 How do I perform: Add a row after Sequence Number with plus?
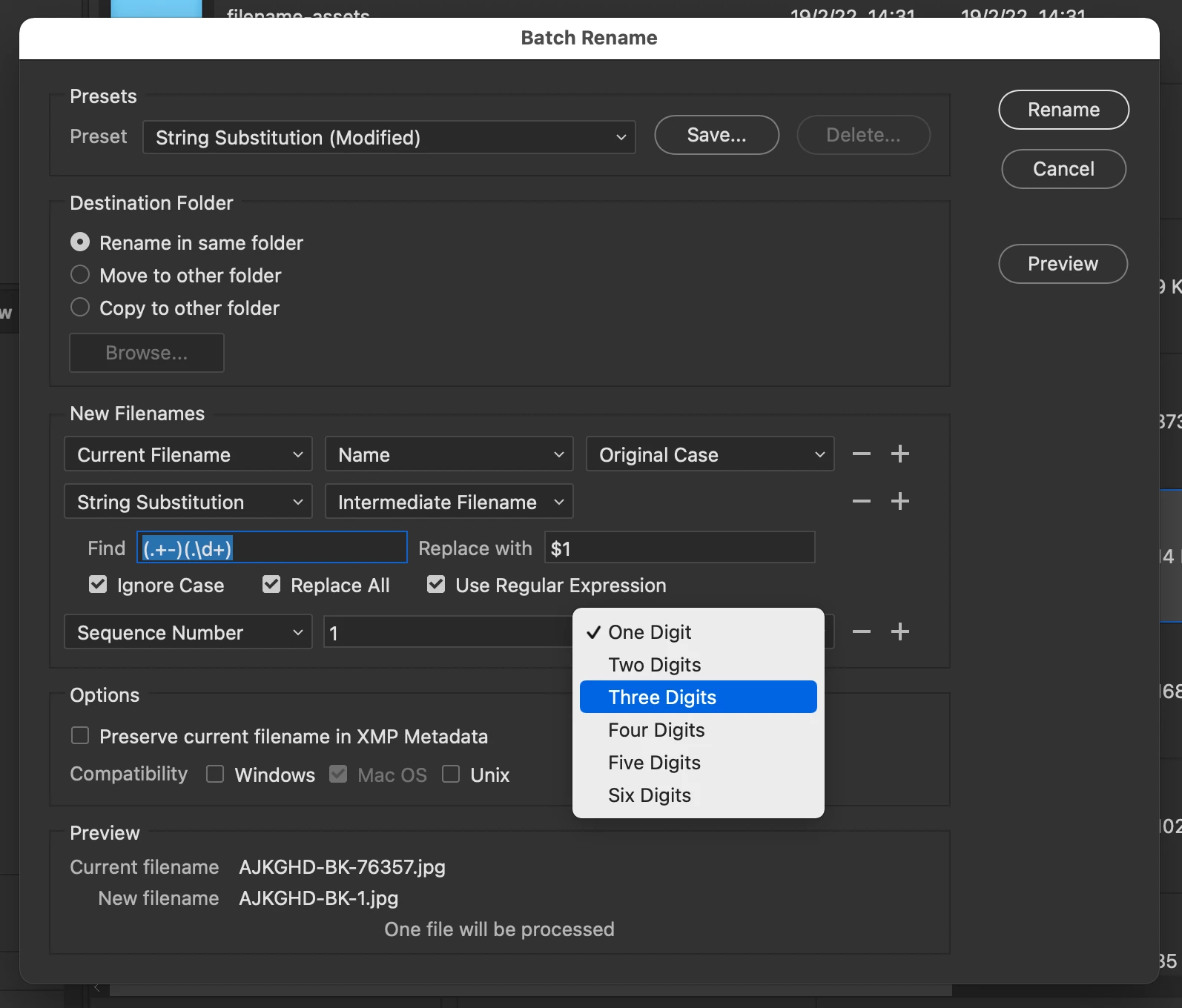(x=899, y=631)
